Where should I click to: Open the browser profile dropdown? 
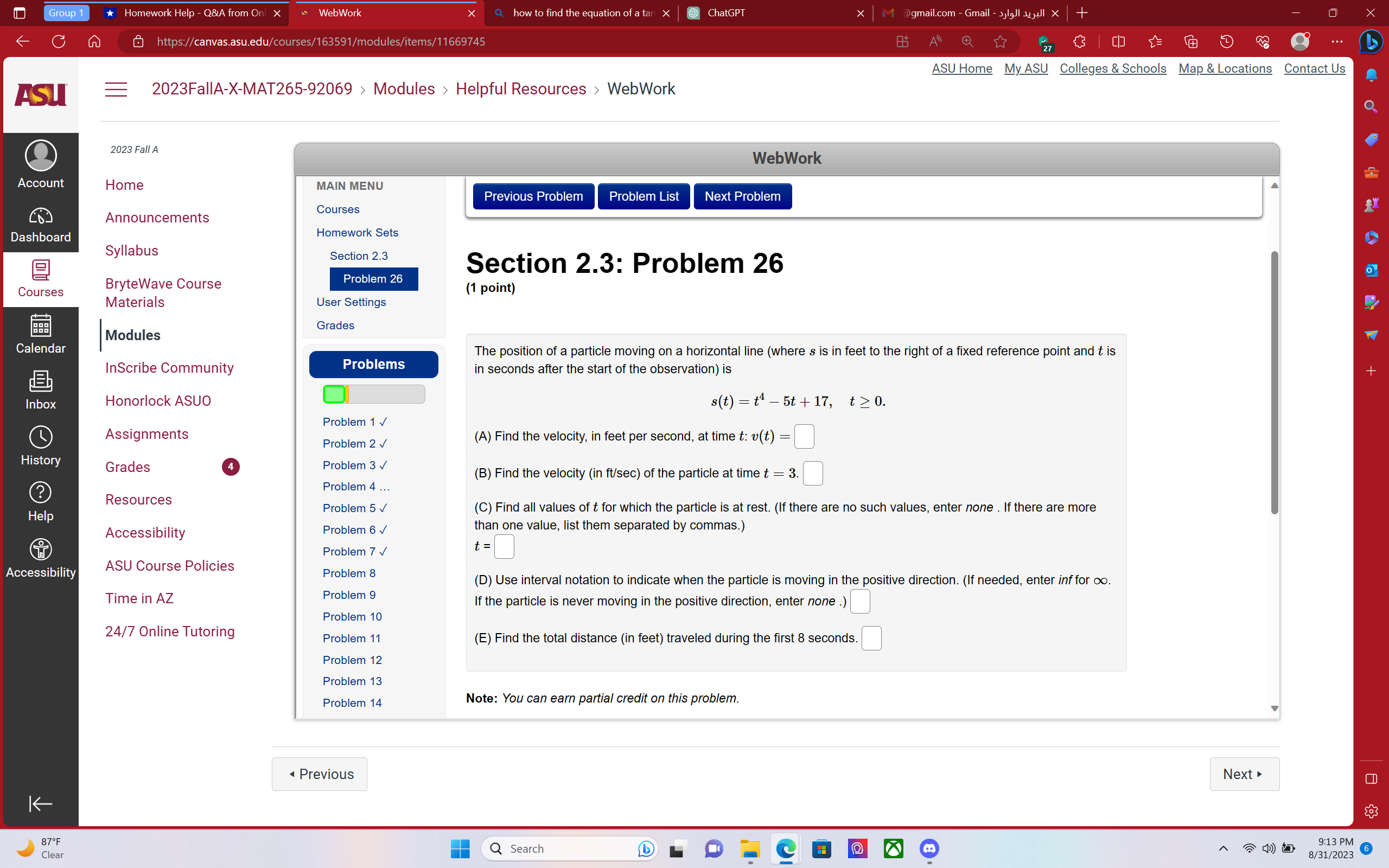pos(1300,41)
